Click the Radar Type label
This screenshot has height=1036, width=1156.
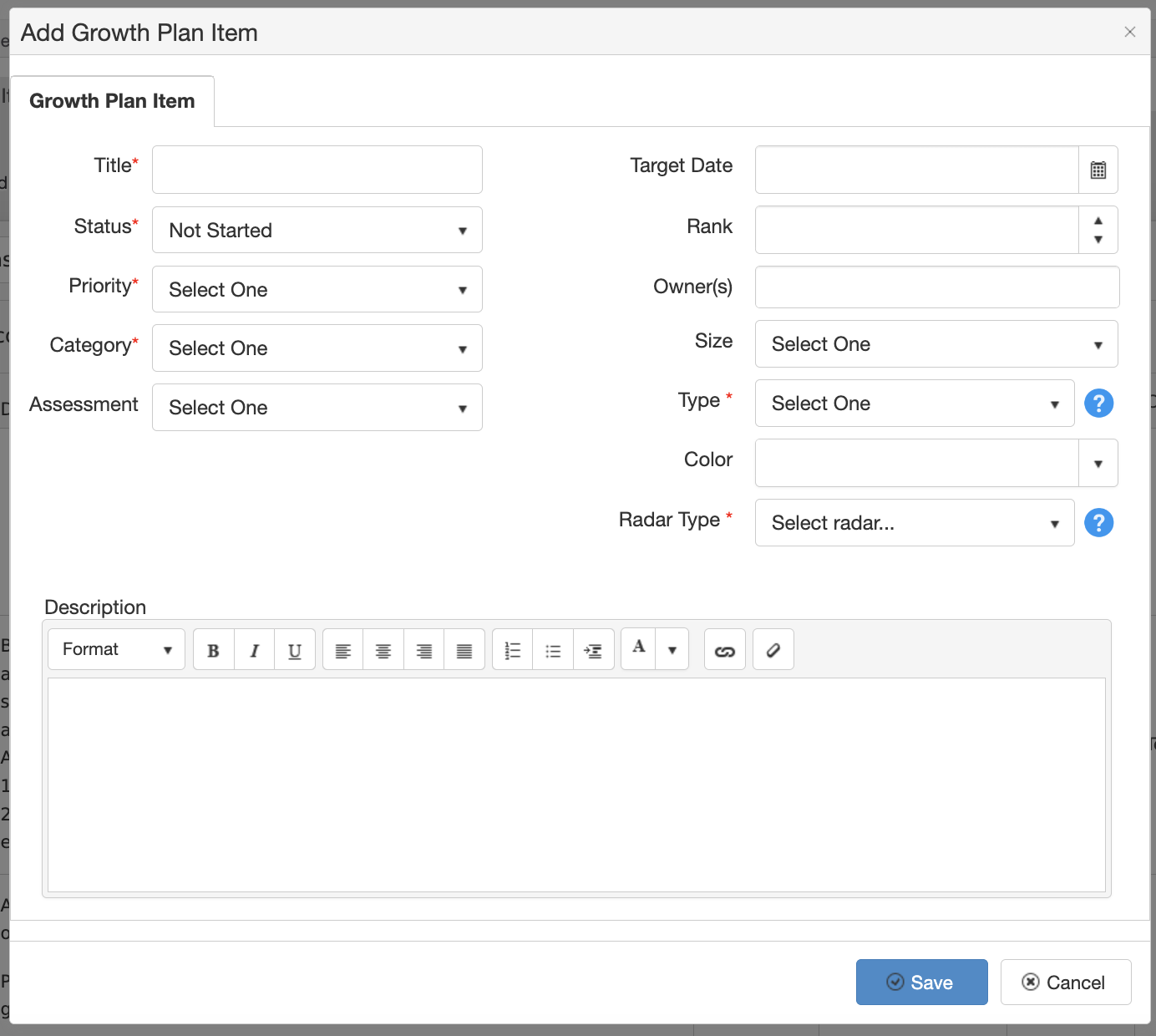tap(669, 520)
